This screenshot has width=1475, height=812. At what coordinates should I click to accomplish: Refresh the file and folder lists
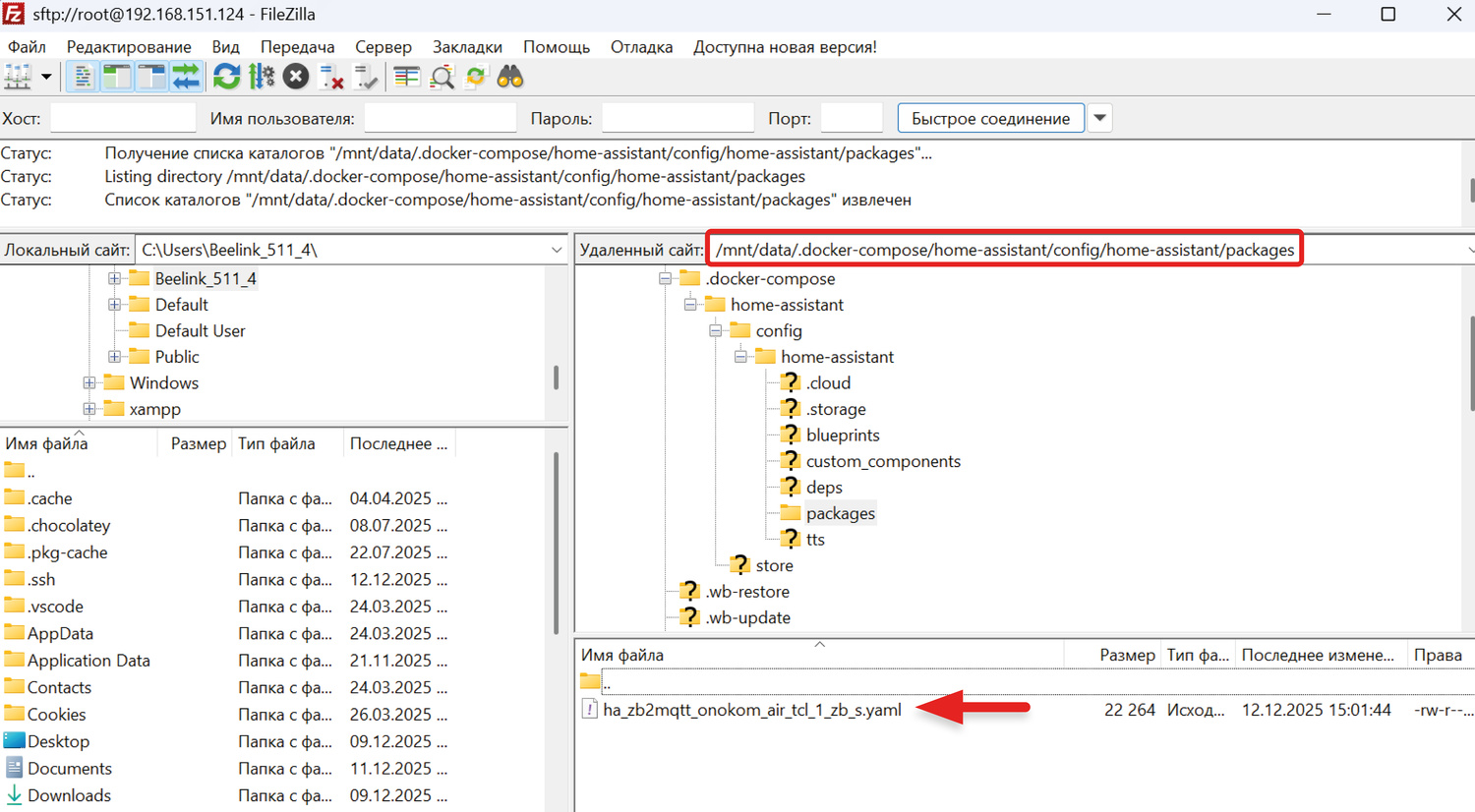point(227,77)
